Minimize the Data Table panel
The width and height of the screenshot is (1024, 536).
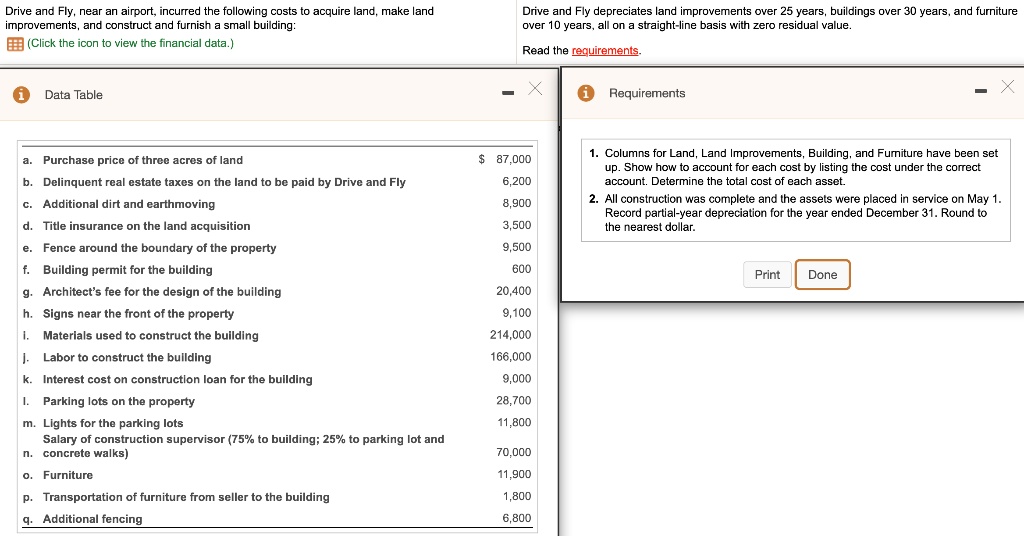508,95
